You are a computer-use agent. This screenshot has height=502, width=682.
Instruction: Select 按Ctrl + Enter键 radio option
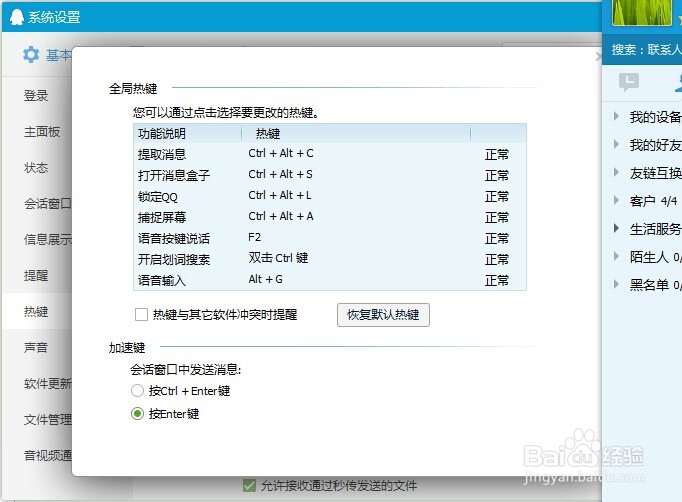tap(137, 391)
